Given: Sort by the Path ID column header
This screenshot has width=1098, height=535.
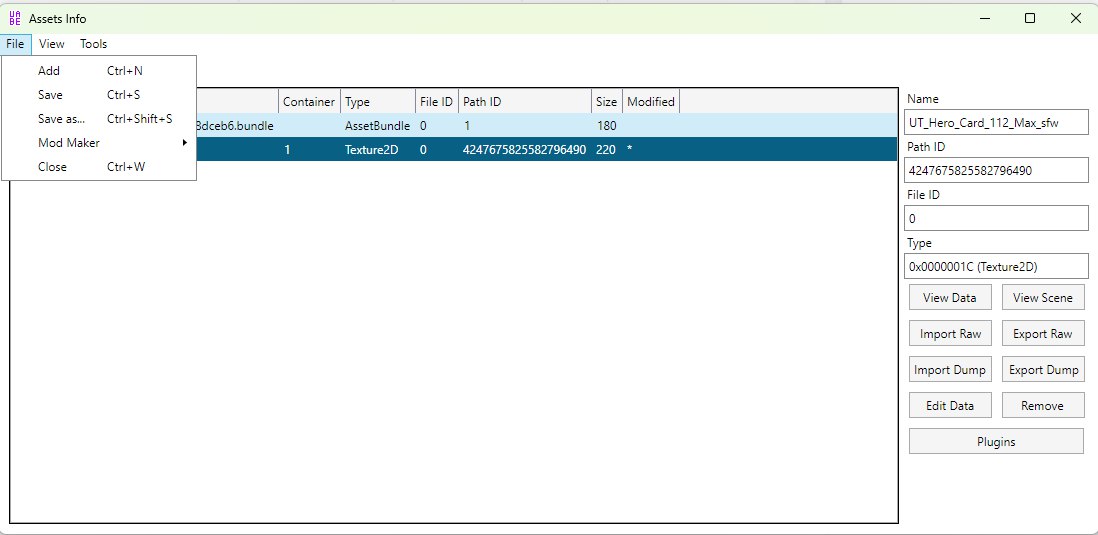Looking at the screenshot, I should click(x=524, y=102).
